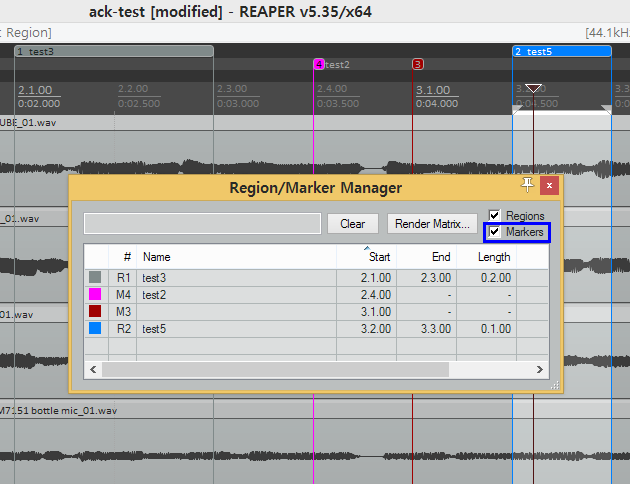Click the blue color swatch for R2
The width and height of the screenshot is (630, 484).
95,329
